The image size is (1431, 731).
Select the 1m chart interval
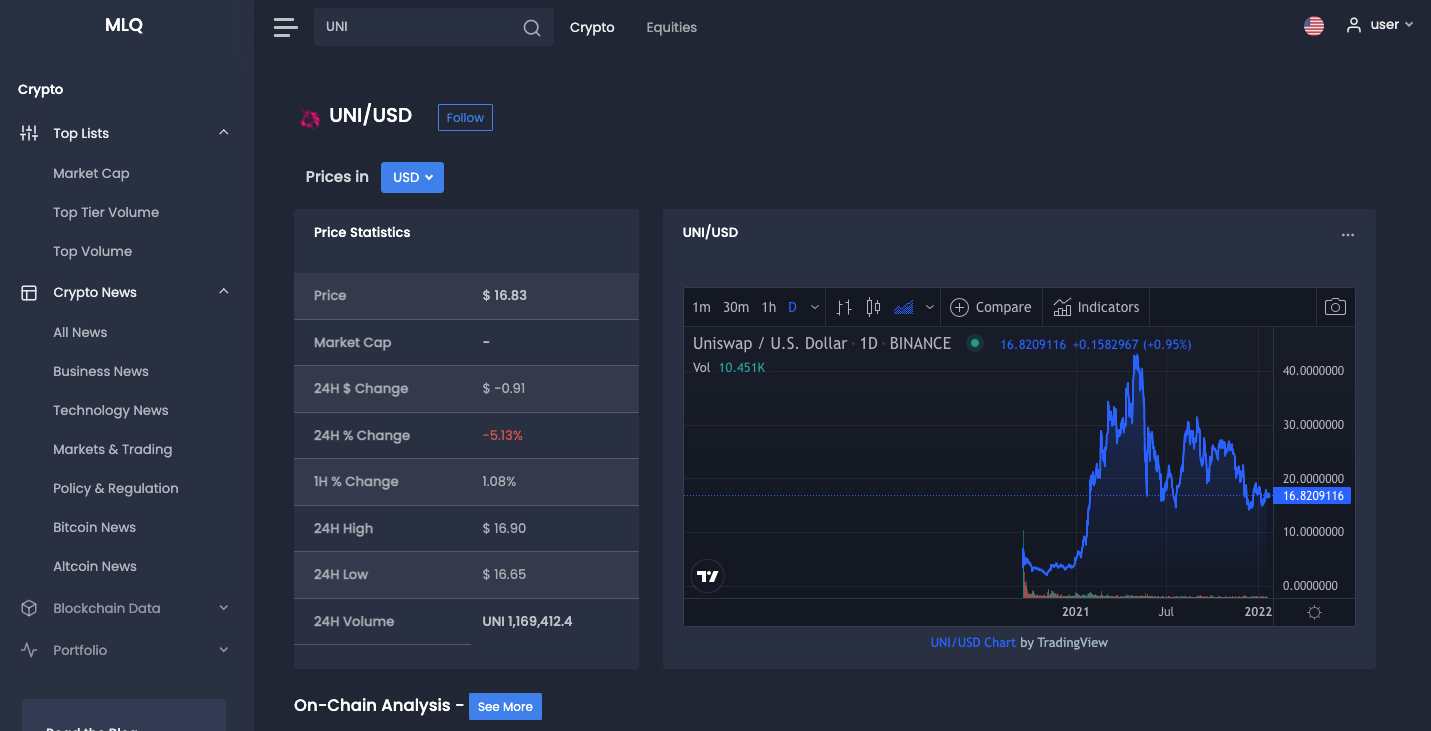pos(701,307)
